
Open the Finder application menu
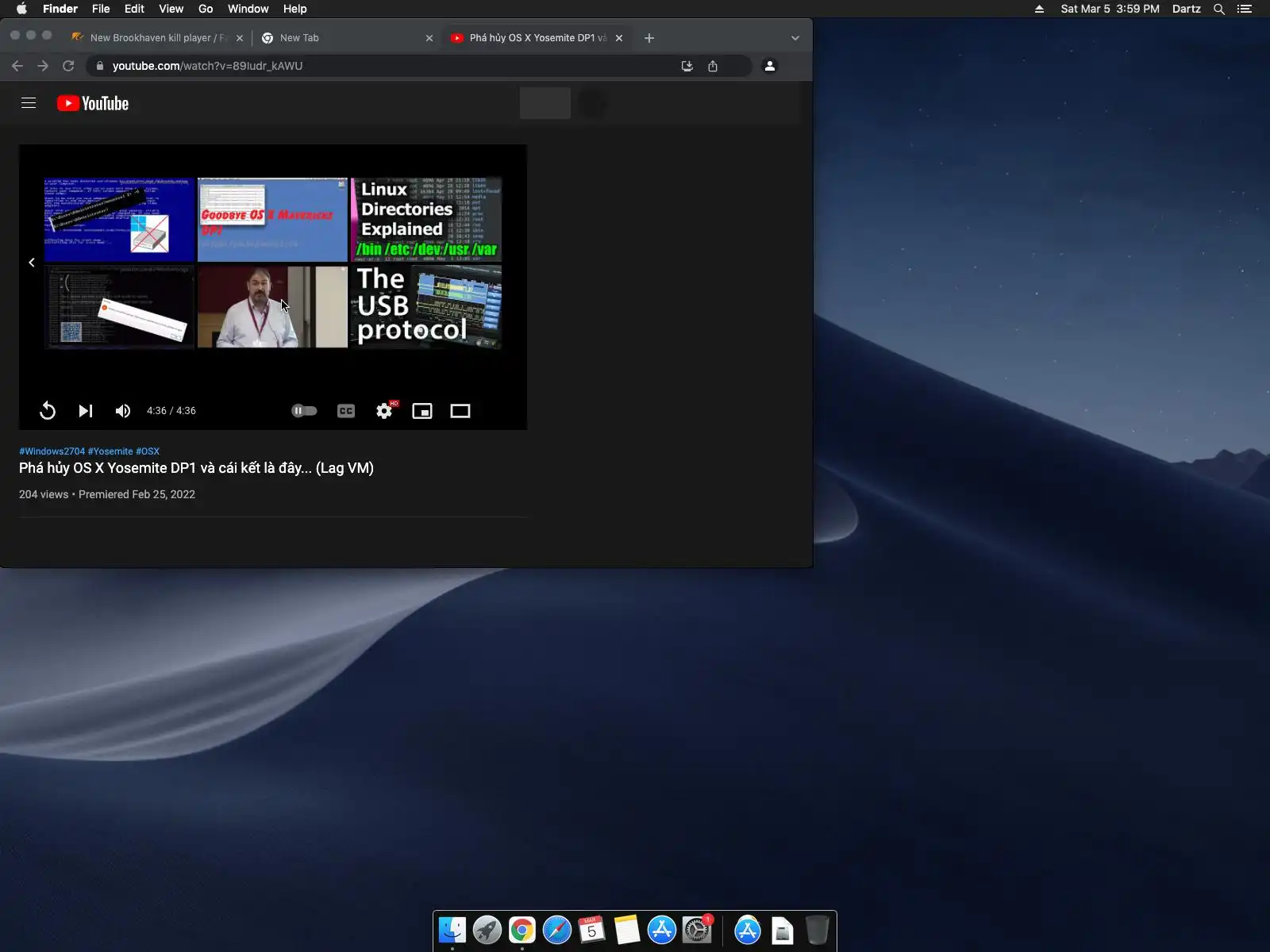pos(60,9)
